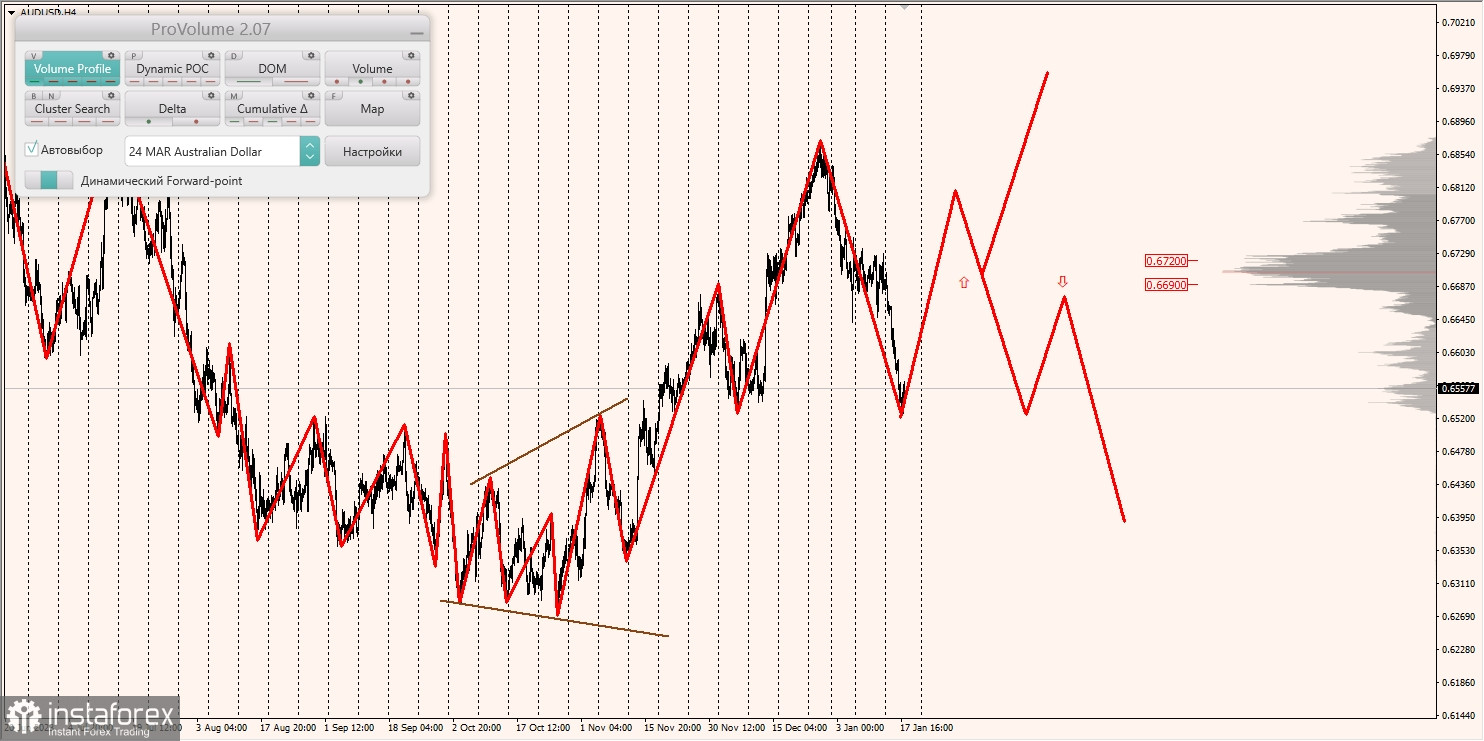Viewport: 1484px width, 741px height.
Task: Click the 15 Dec 04:00 time label
Action: coord(799,728)
